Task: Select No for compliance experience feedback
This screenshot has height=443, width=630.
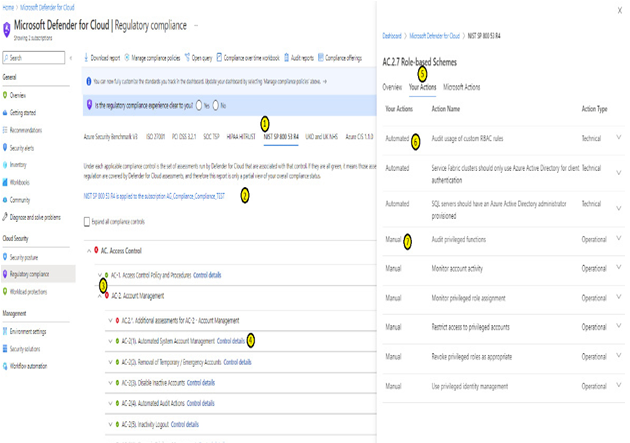Action: (x=216, y=106)
